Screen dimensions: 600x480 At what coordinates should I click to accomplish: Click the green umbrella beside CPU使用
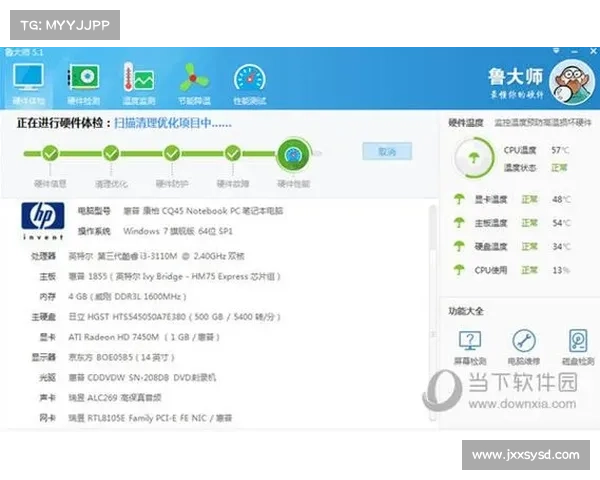[459, 270]
